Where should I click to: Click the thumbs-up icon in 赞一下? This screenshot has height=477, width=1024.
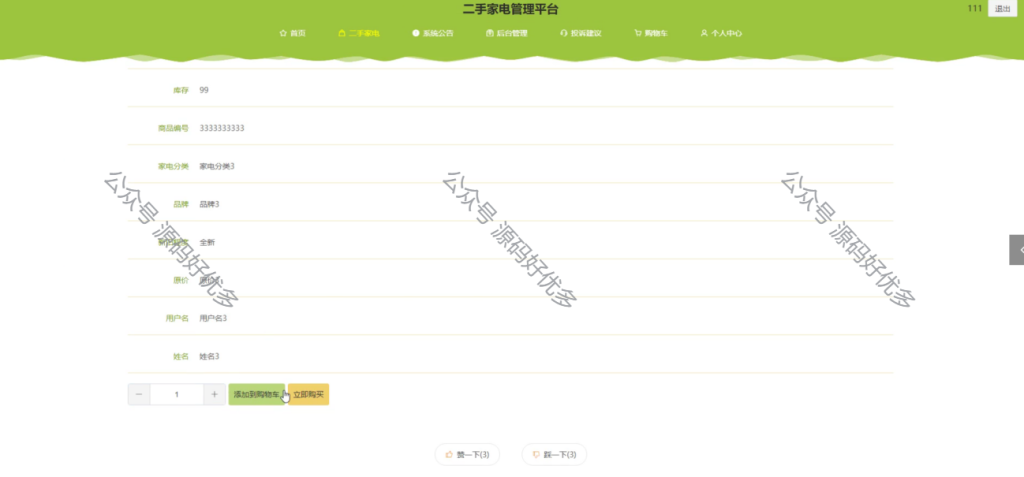(449, 455)
